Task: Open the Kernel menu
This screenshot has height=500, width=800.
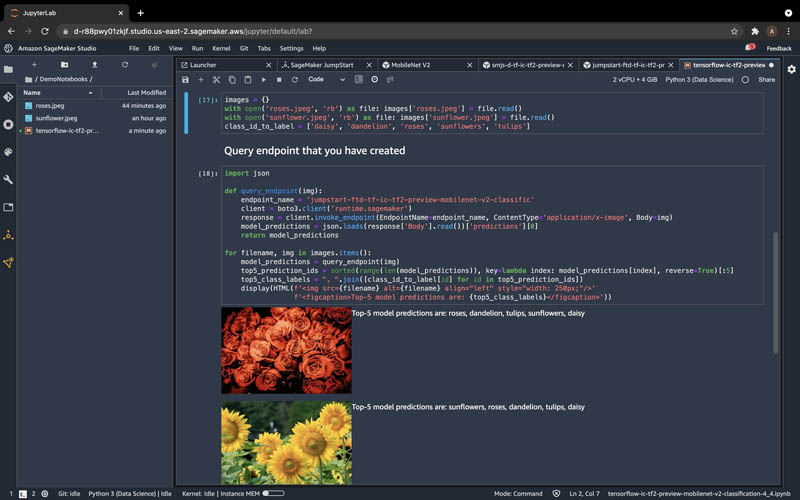Action: tap(221, 48)
